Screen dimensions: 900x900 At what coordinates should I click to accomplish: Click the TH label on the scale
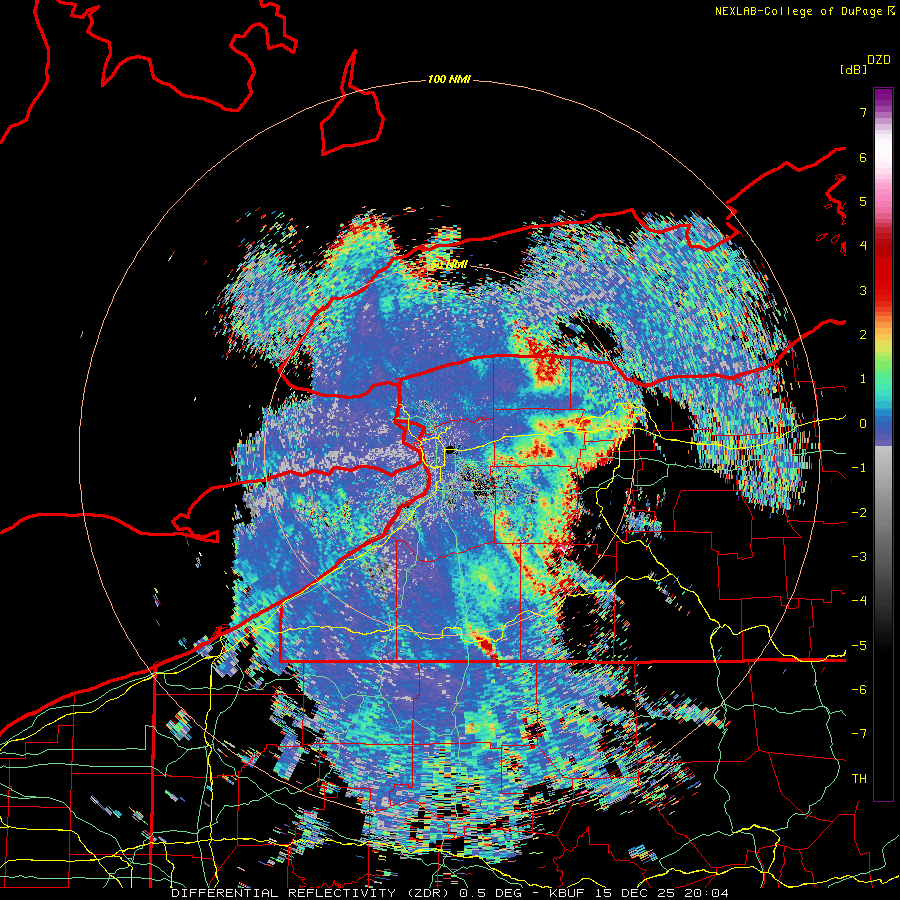[x=859, y=779]
